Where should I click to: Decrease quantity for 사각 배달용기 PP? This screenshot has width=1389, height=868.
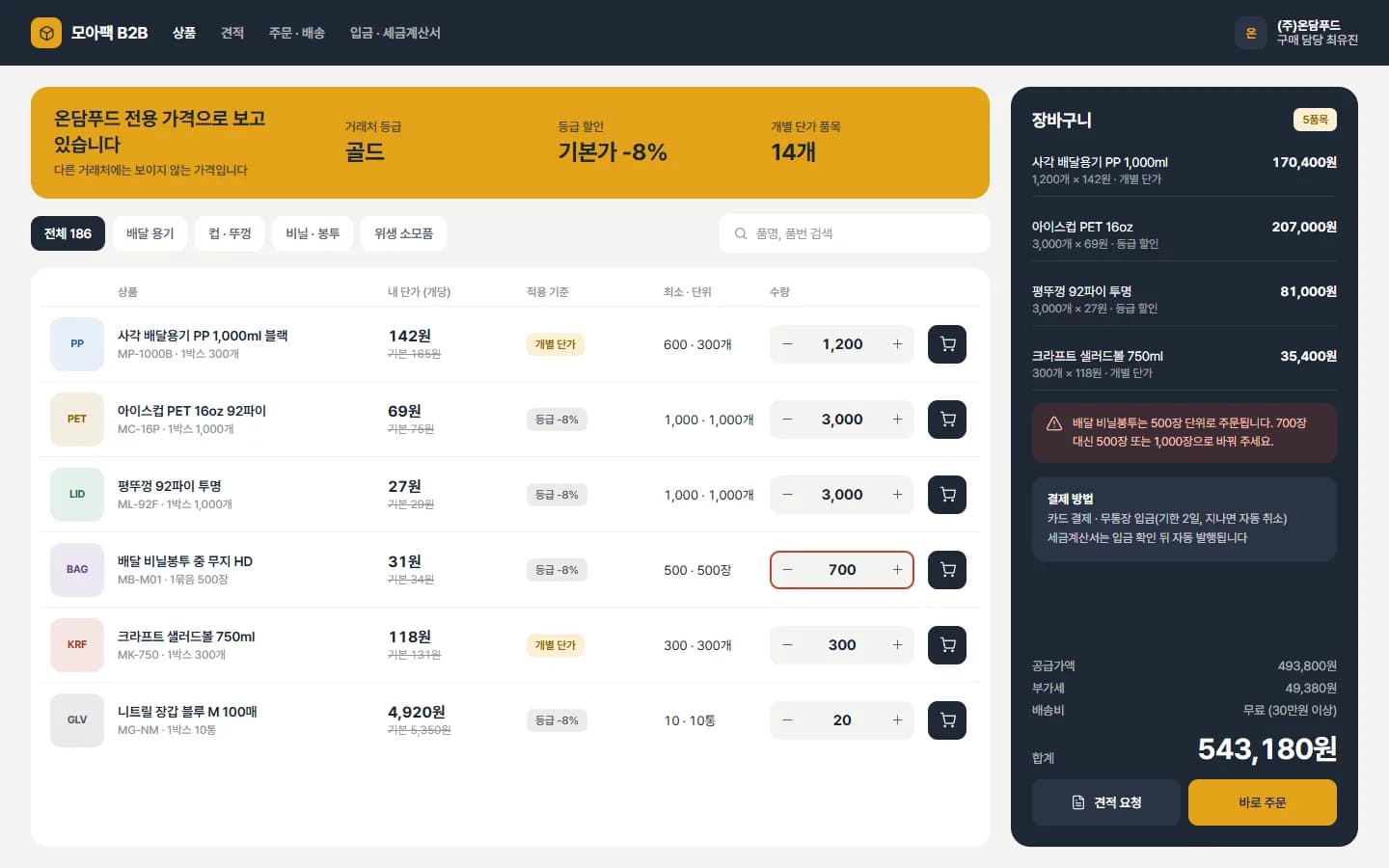click(x=787, y=344)
